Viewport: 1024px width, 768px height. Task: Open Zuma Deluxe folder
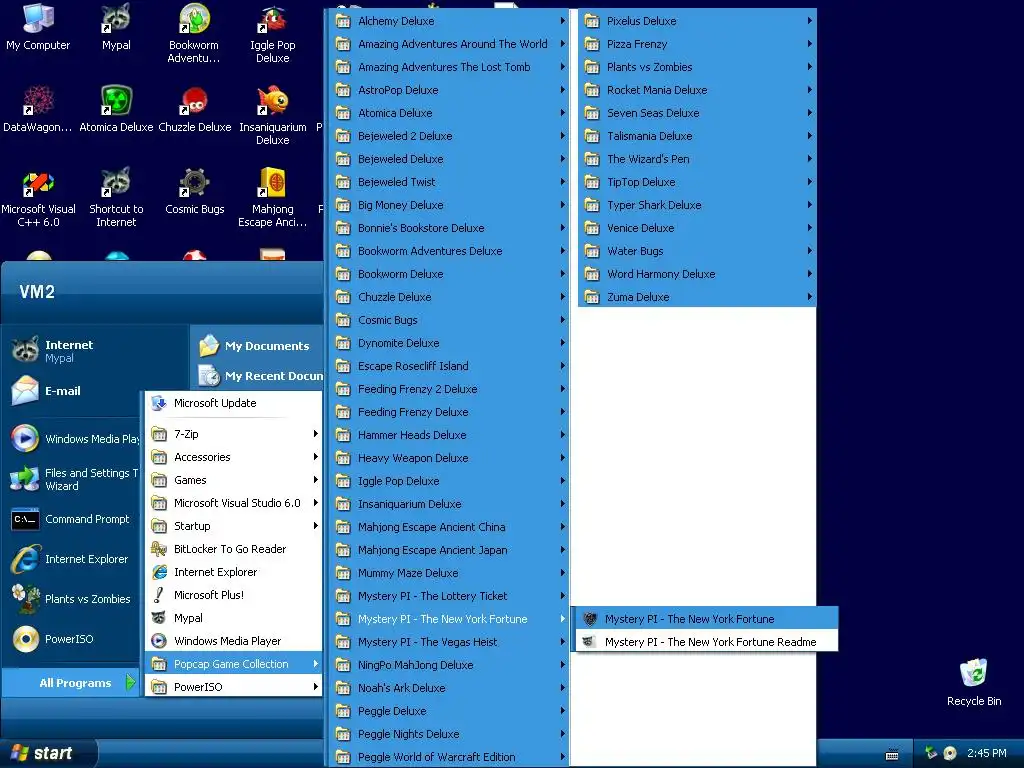[x=697, y=296]
